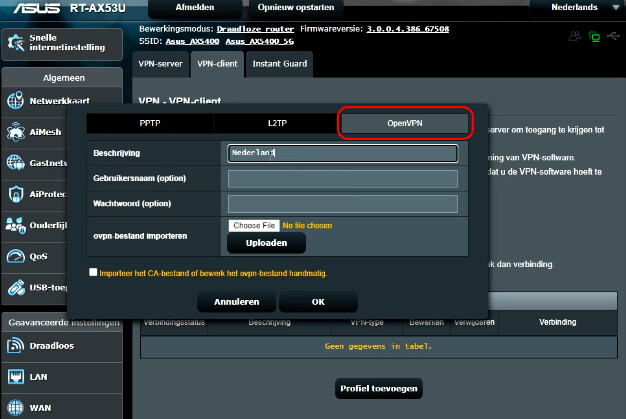Open Draadloos via its sidebar label
The image size is (626, 419).
click(x=52, y=346)
